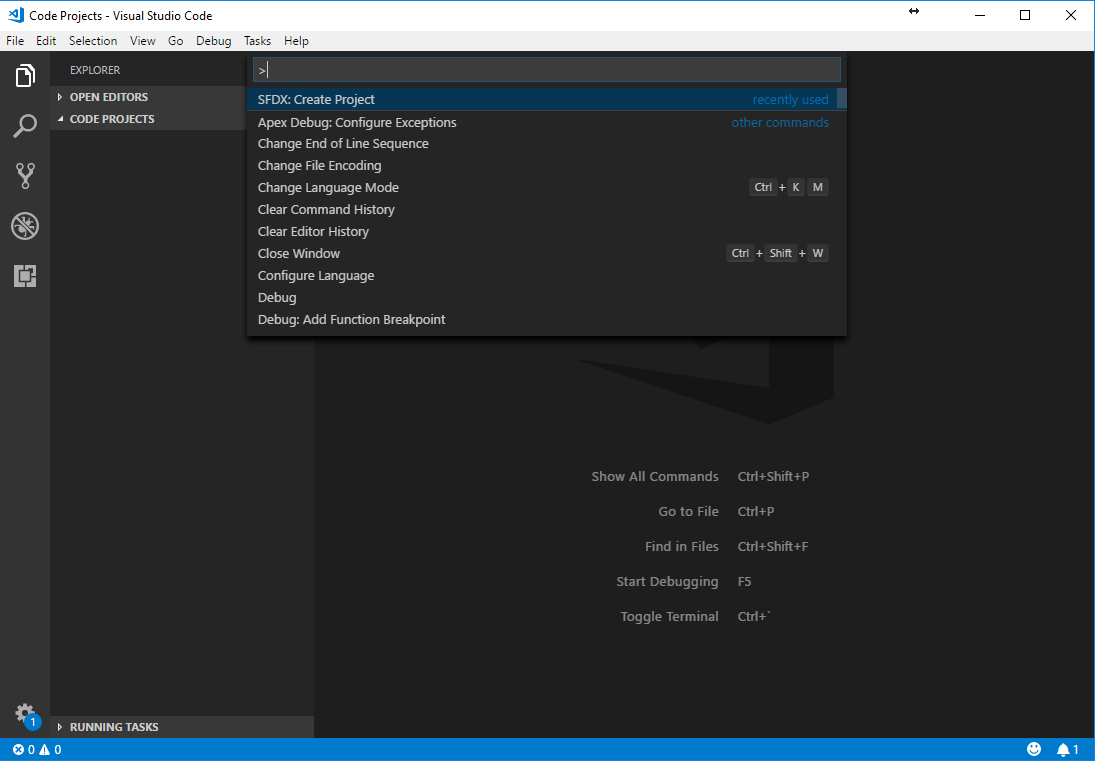The image size is (1095, 761).
Task: Open the View menu
Action: pos(142,40)
